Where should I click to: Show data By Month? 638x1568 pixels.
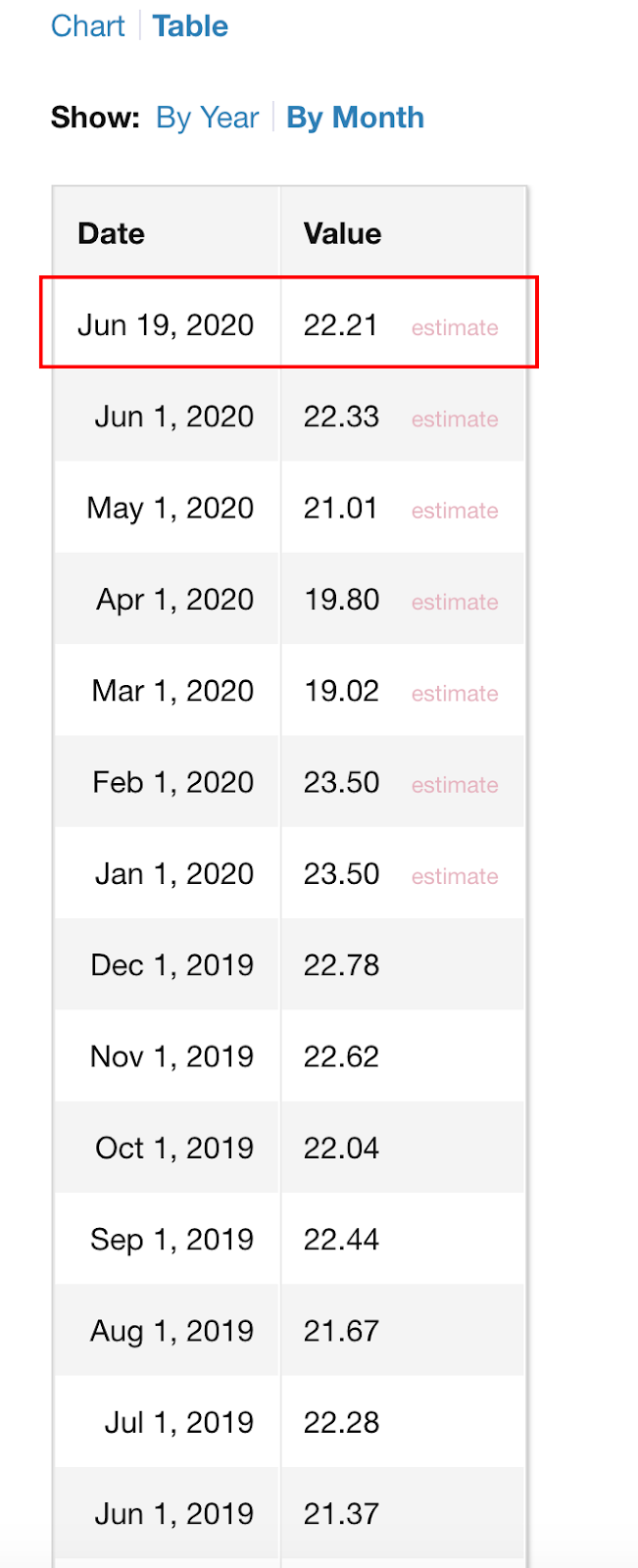click(355, 118)
